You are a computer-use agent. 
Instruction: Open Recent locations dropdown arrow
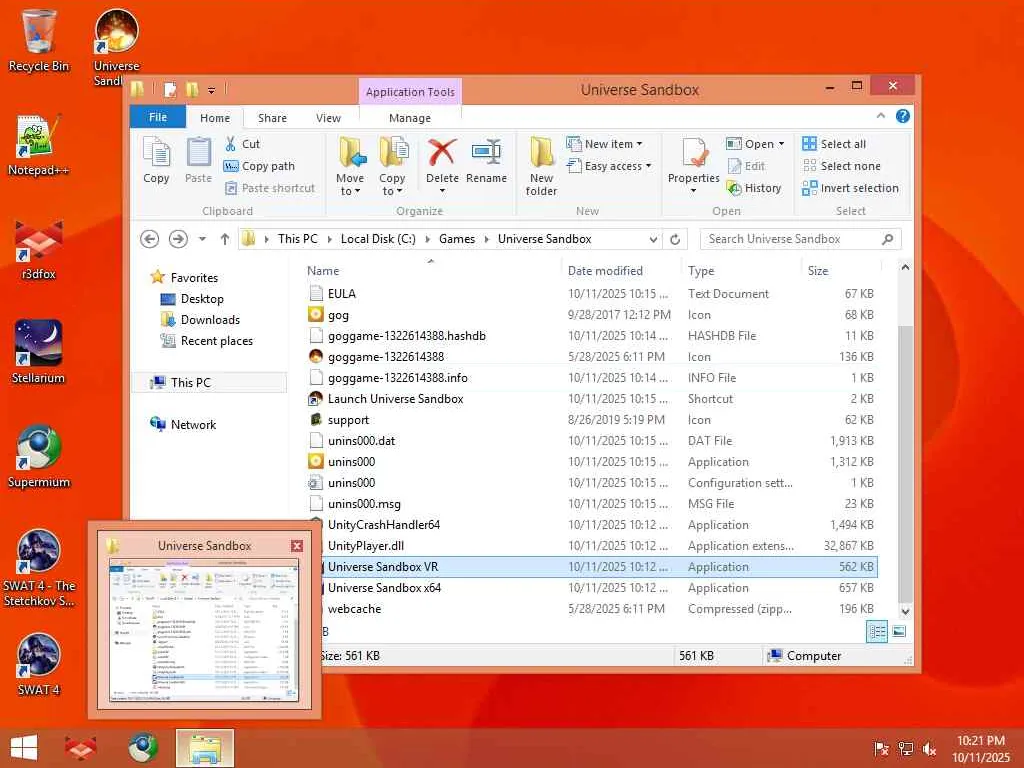(x=202, y=239)
